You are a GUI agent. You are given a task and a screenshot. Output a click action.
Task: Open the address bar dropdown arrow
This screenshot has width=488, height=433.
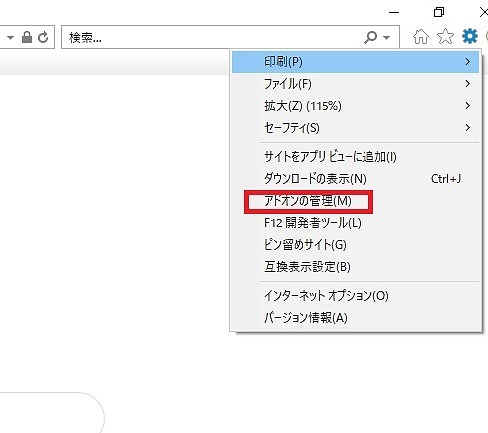[x=10, y=37]
